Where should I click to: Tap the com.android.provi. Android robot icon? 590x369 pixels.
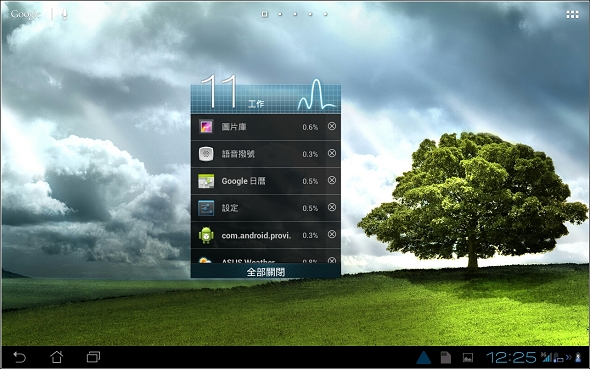(x=206, y=235)
